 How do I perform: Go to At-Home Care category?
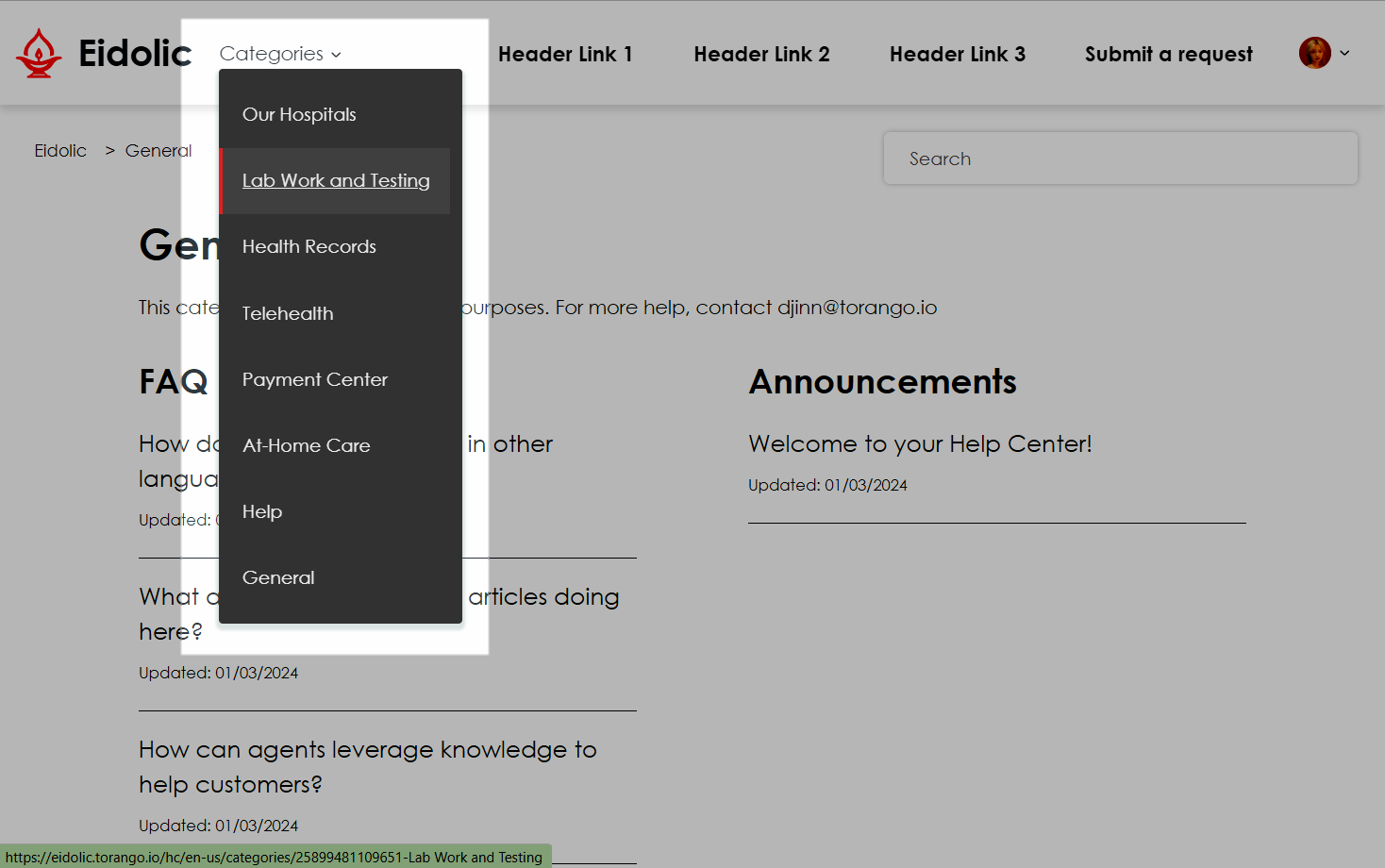(306, 445)
